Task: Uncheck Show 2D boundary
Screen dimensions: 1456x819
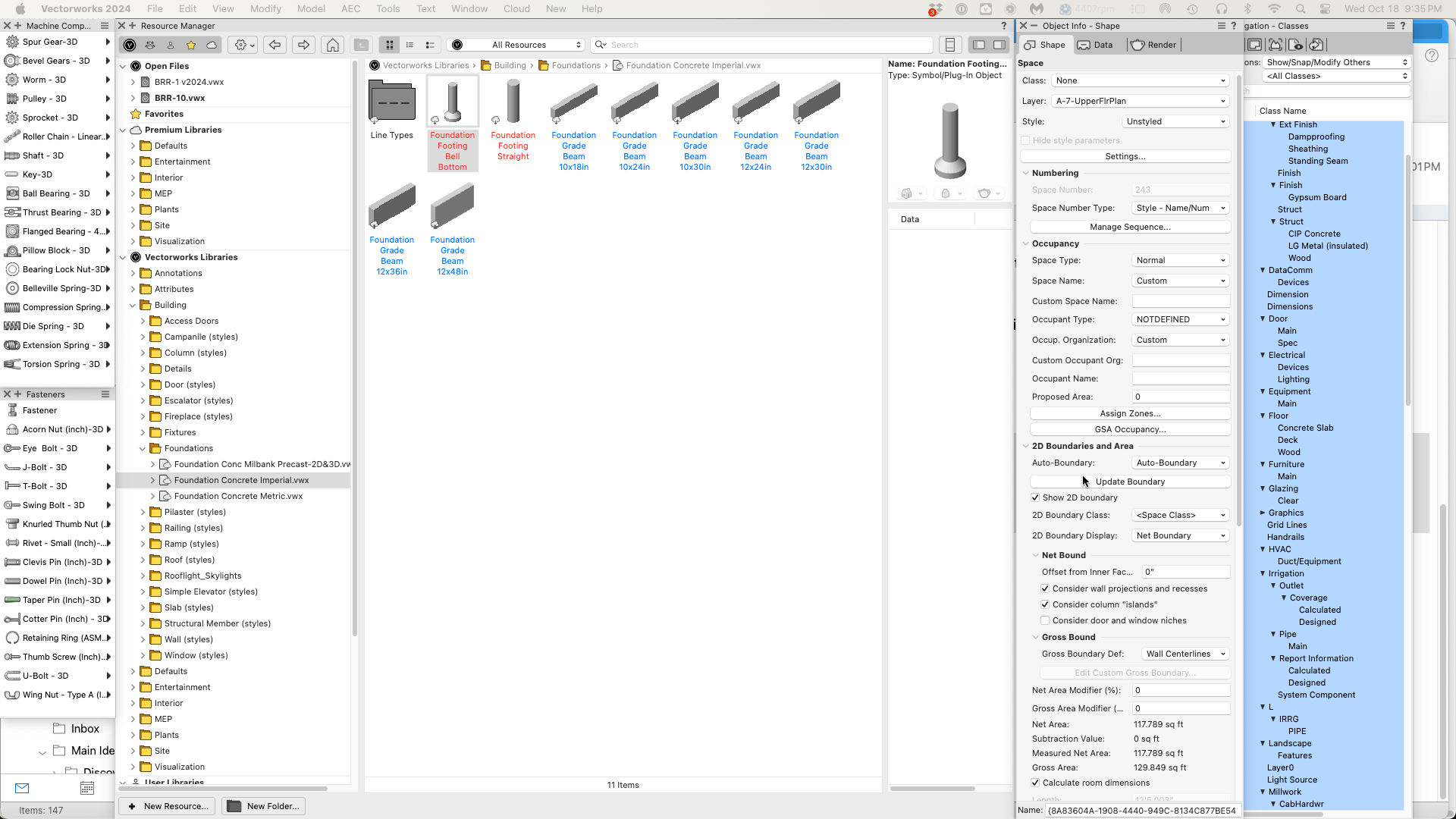Action: (x=1035, y=497)
